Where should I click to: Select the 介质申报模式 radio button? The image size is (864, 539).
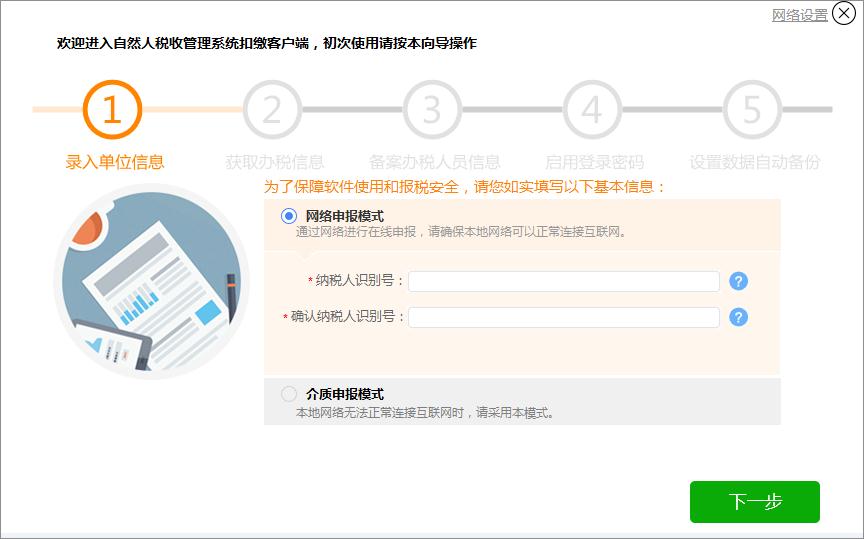coord(289,394)
